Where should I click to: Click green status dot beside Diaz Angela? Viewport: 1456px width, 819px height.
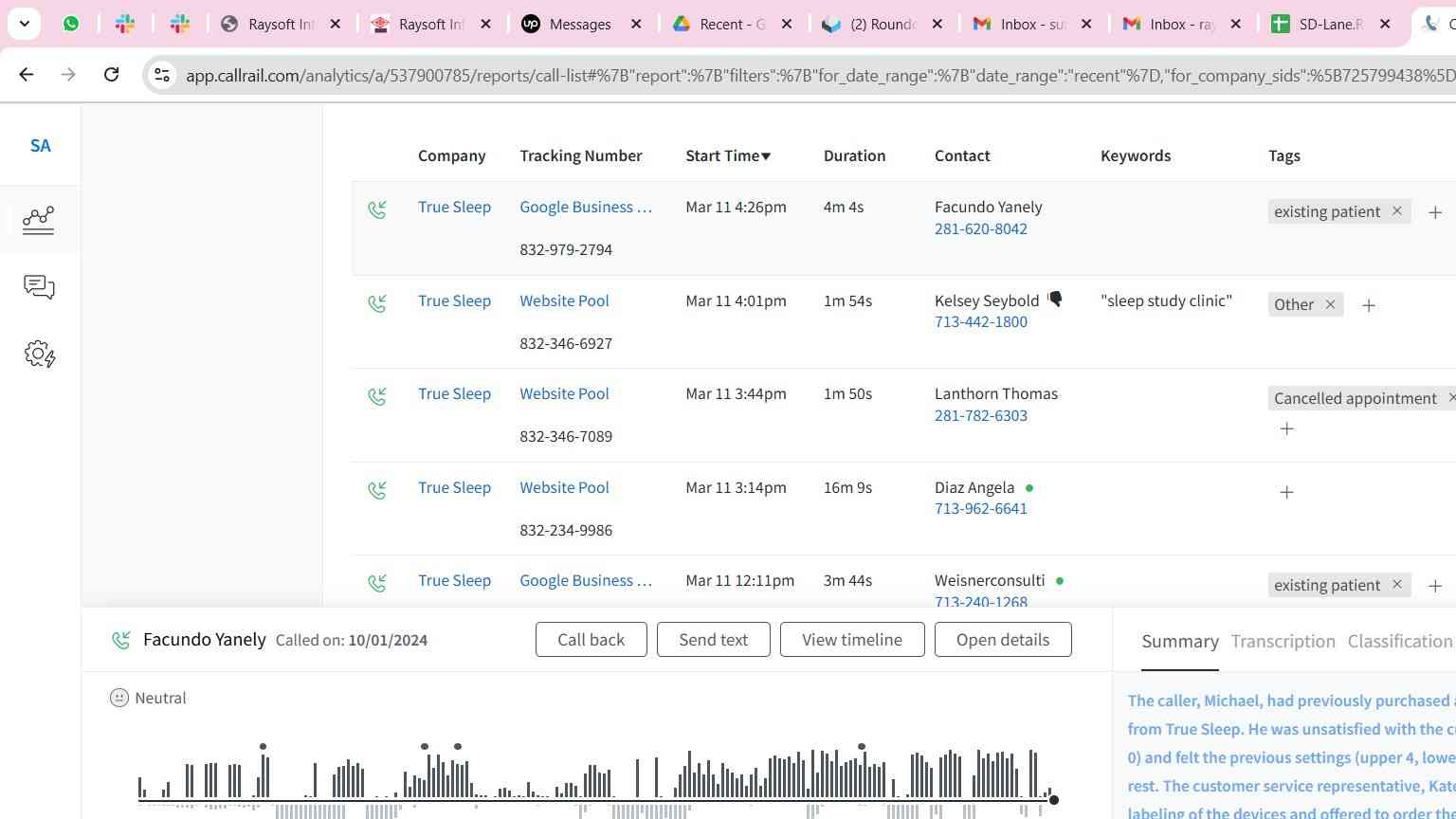click(x=1029, y=488)
